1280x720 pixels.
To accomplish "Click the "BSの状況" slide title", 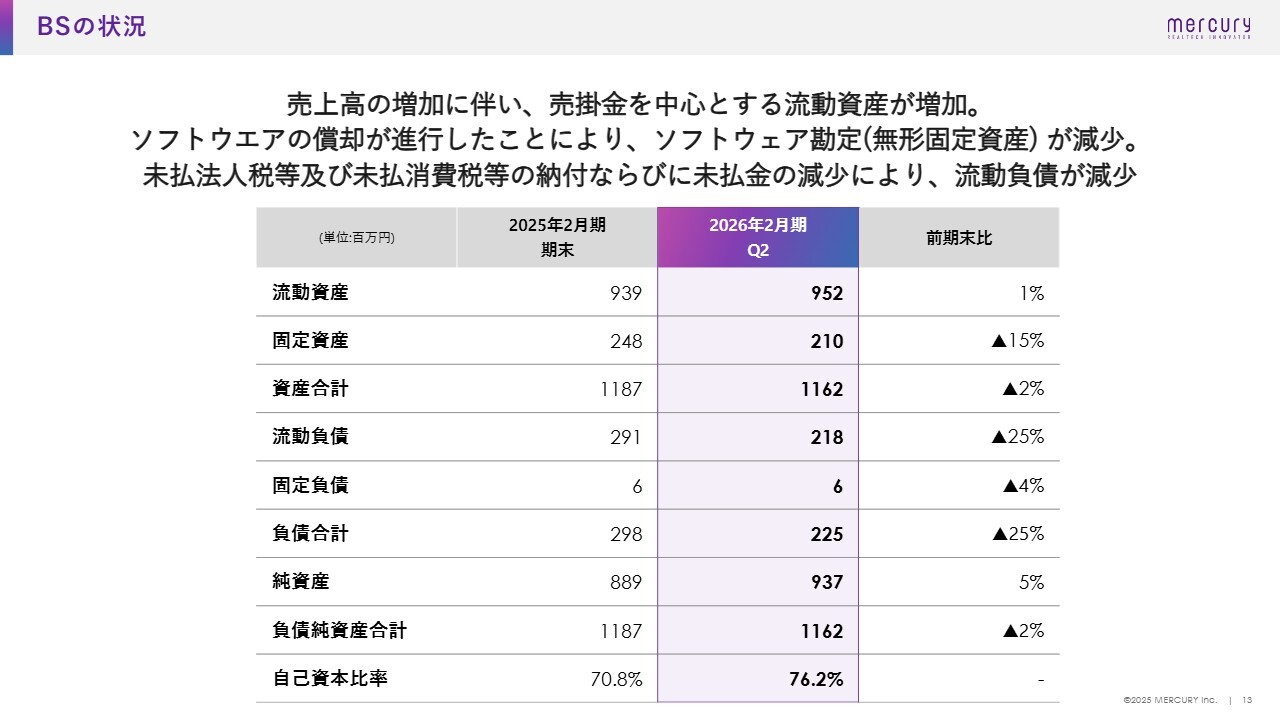I will (x=91, y=27).
